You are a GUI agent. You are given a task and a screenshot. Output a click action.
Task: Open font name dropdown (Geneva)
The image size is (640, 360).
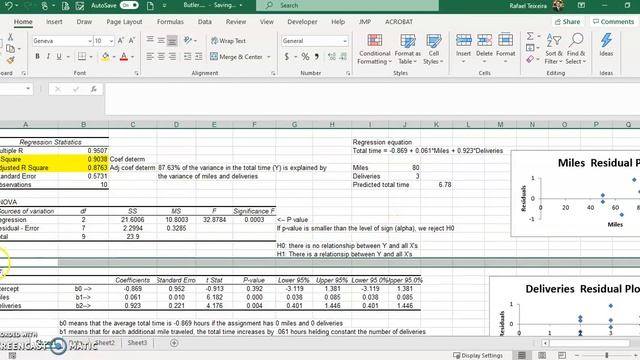coord(90,41)
